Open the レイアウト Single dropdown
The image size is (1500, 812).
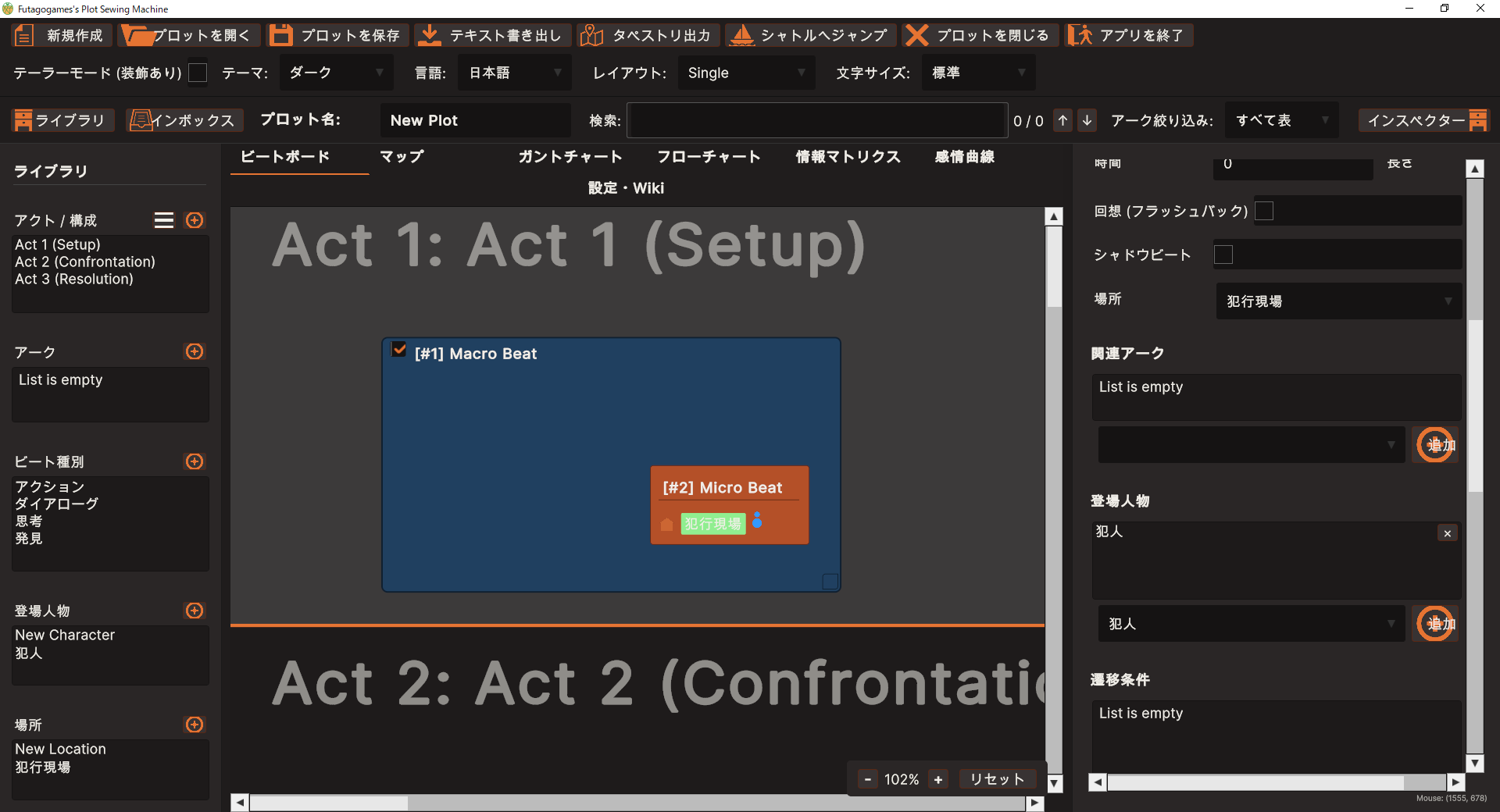747,73
